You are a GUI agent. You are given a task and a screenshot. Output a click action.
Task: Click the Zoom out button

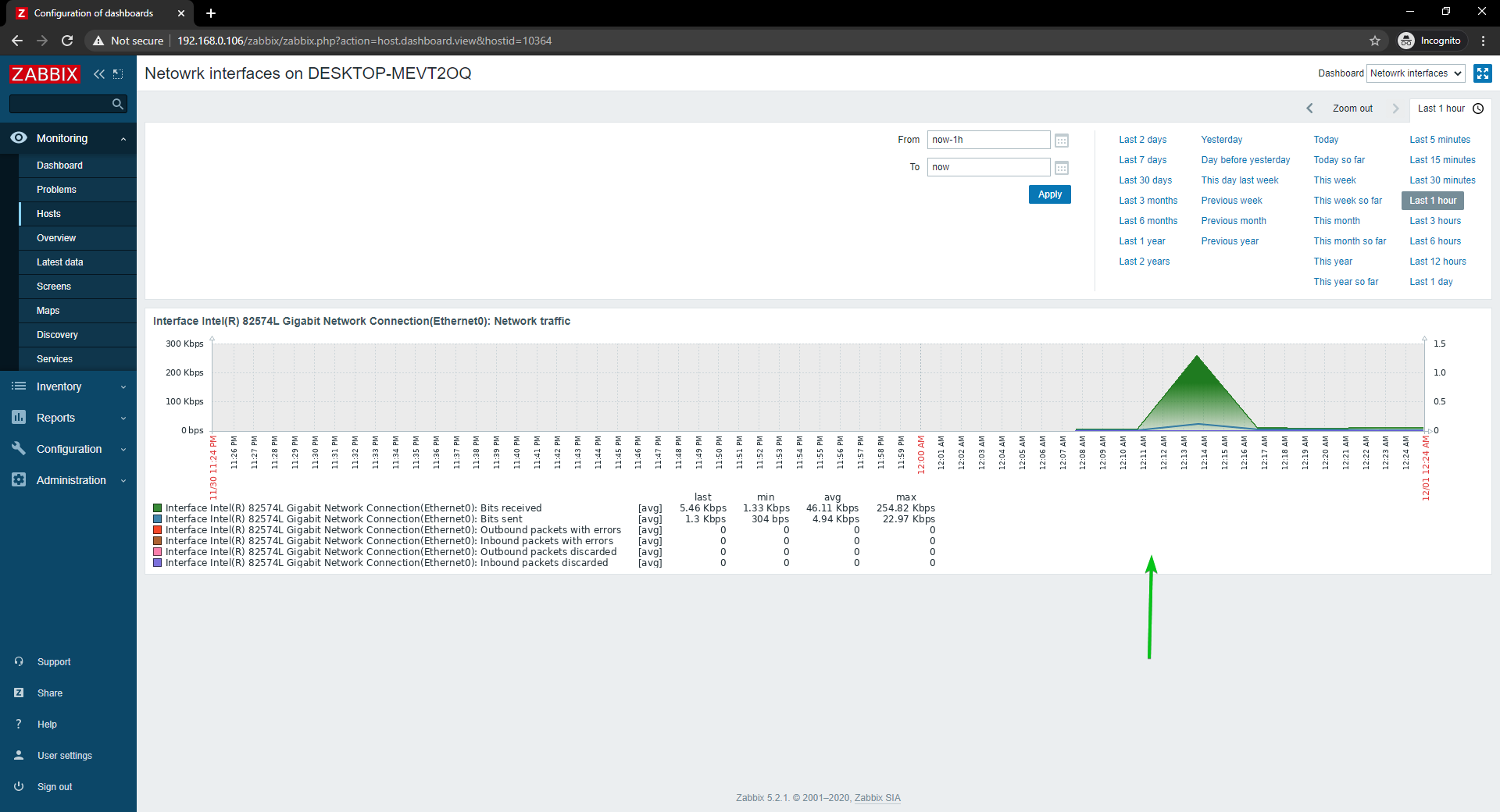[1352, 109]
